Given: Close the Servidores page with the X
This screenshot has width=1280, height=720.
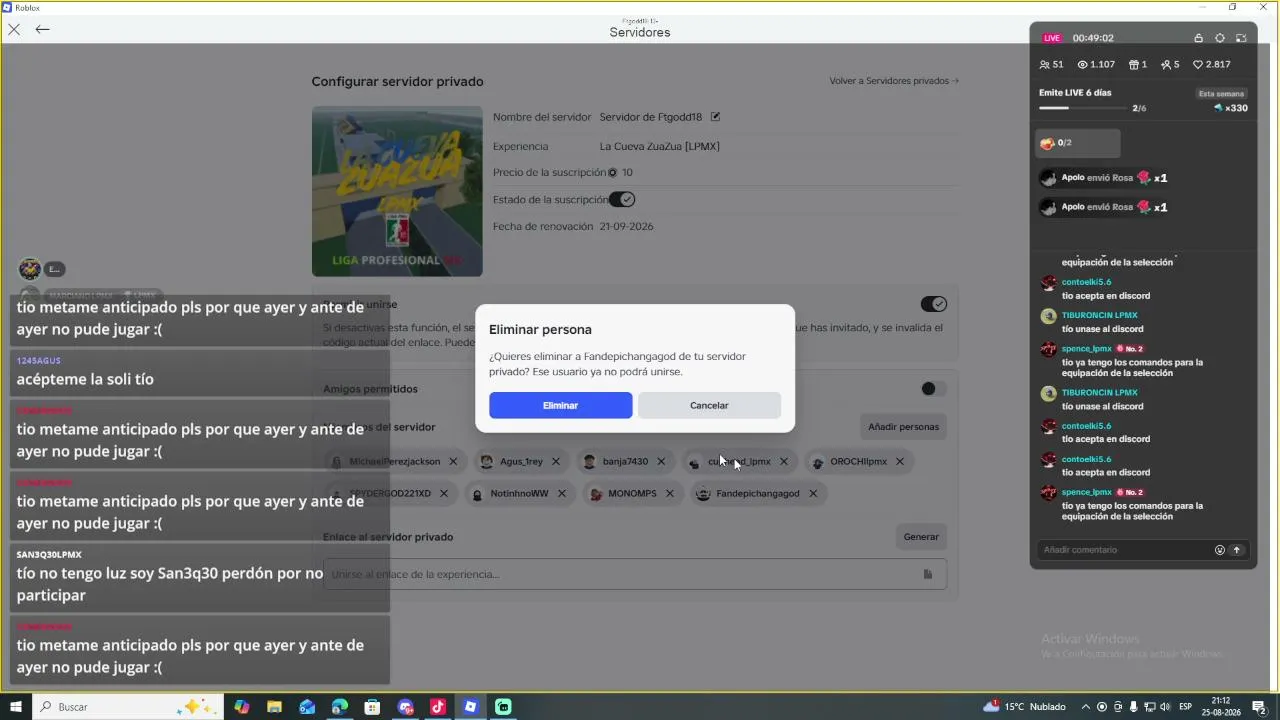Looking at the screenshot, I should (14, 29).
